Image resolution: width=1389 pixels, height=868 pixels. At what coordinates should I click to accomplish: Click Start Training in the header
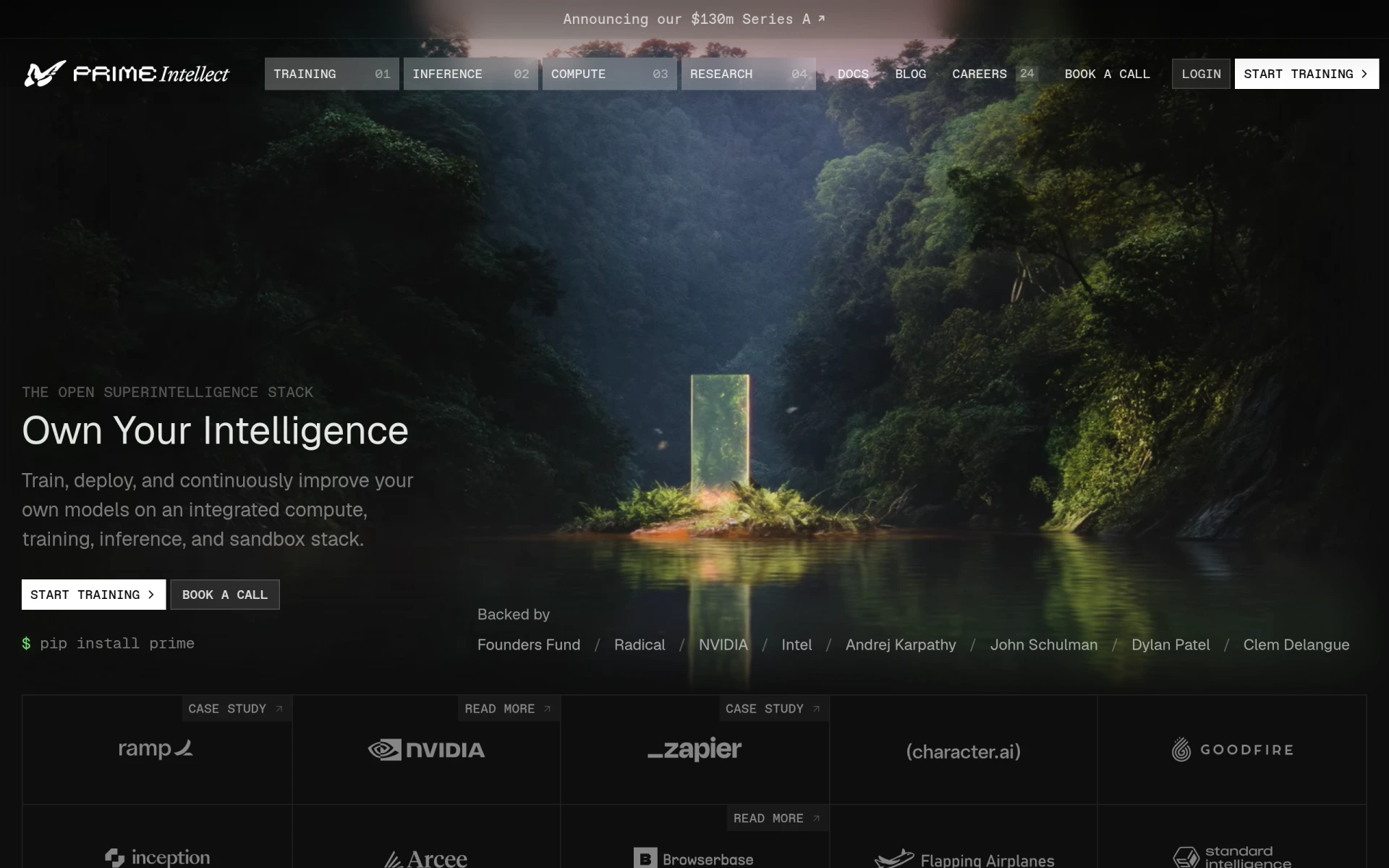1307,74
